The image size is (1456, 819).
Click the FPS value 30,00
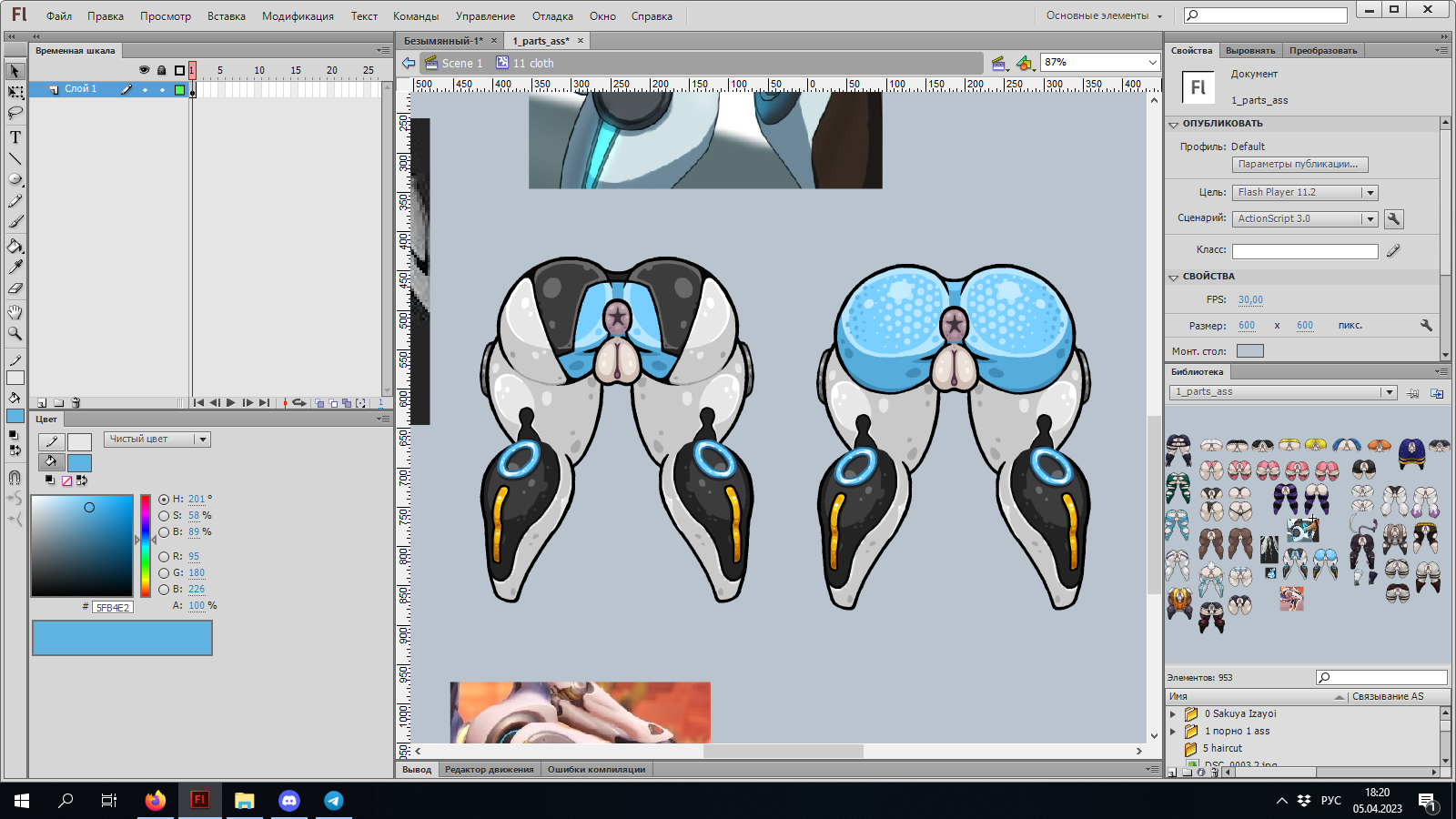(x=1250, y=299)
